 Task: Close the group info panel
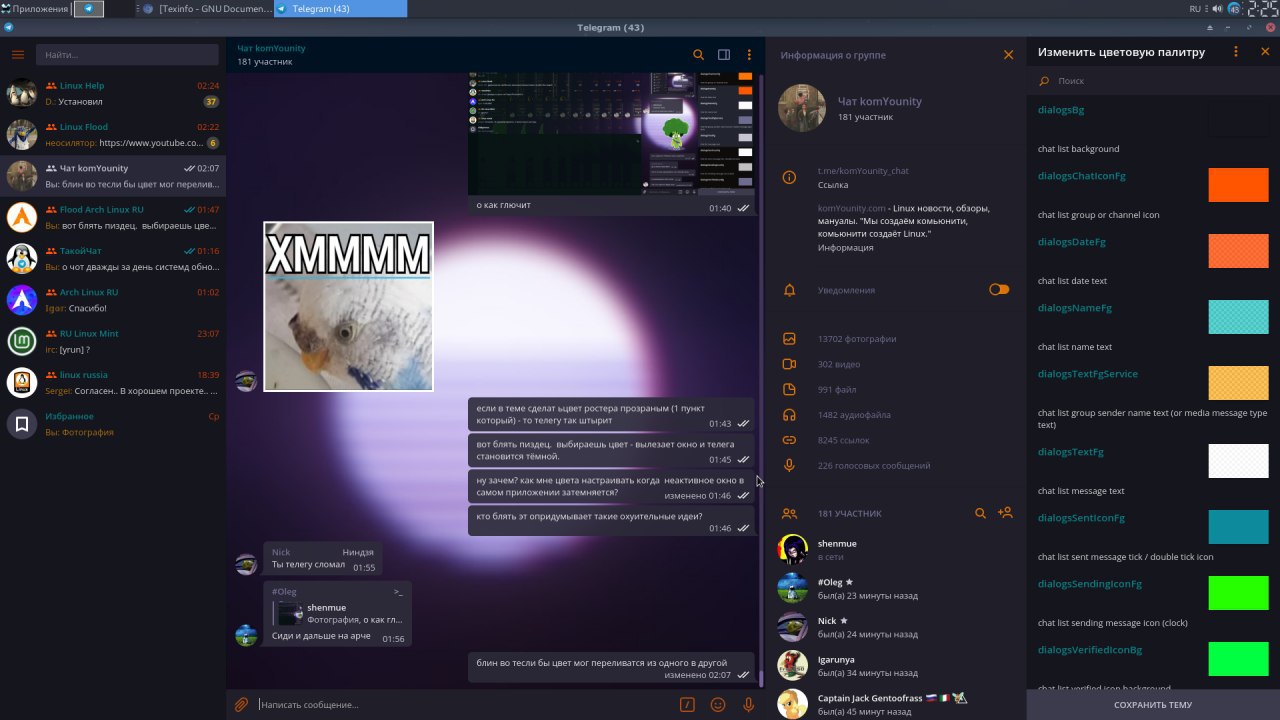[x=1008, y=55]
